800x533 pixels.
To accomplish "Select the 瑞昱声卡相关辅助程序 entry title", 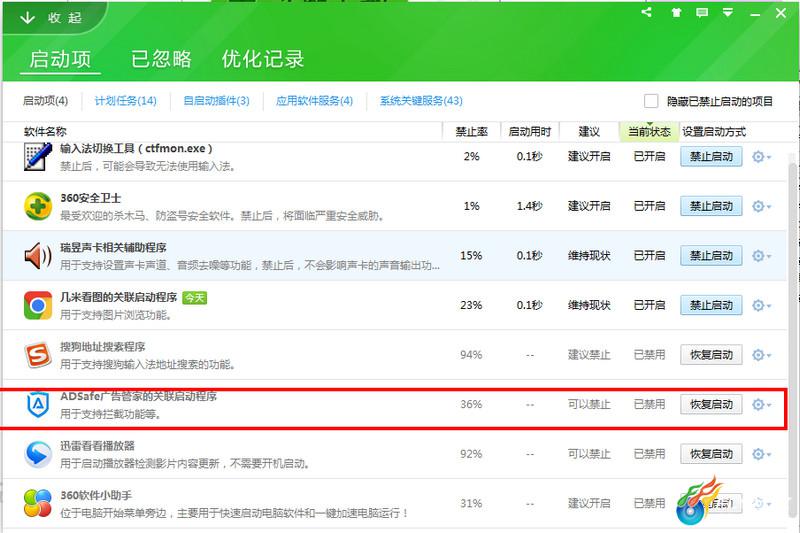I will pyautogui.click(x=113, y=247).
